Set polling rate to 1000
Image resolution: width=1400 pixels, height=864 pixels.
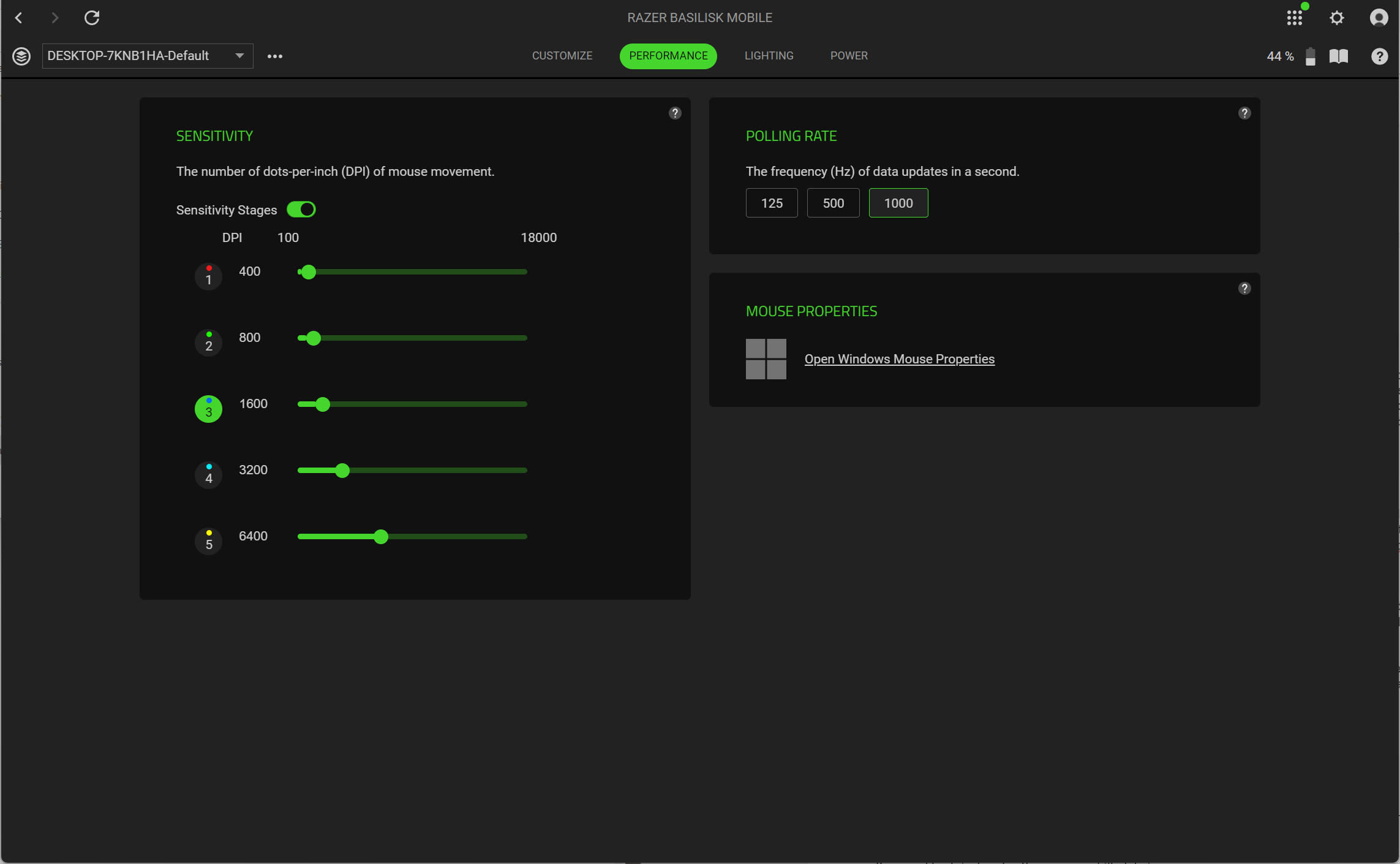(x=898, y=203)
